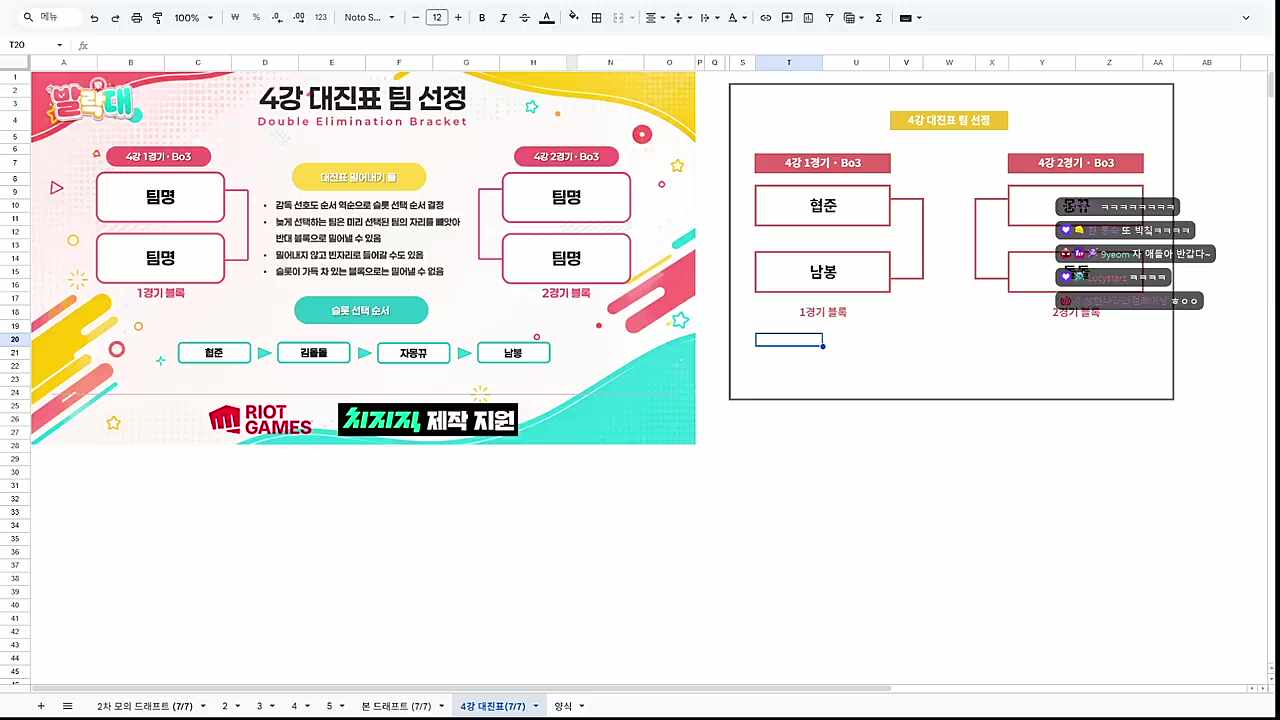Image resolution: width=1280 pixels, height=720 pixels.
Task: Click the 4강 2경기 · Bo3 header cell
Action: click(1076, 163)
